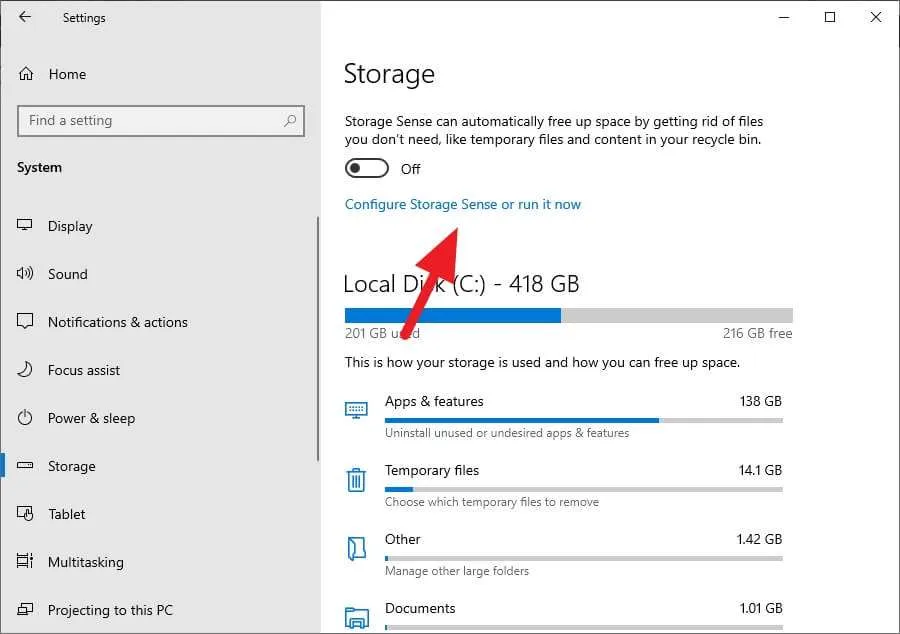Close the Settings window

tap(876, 17)
